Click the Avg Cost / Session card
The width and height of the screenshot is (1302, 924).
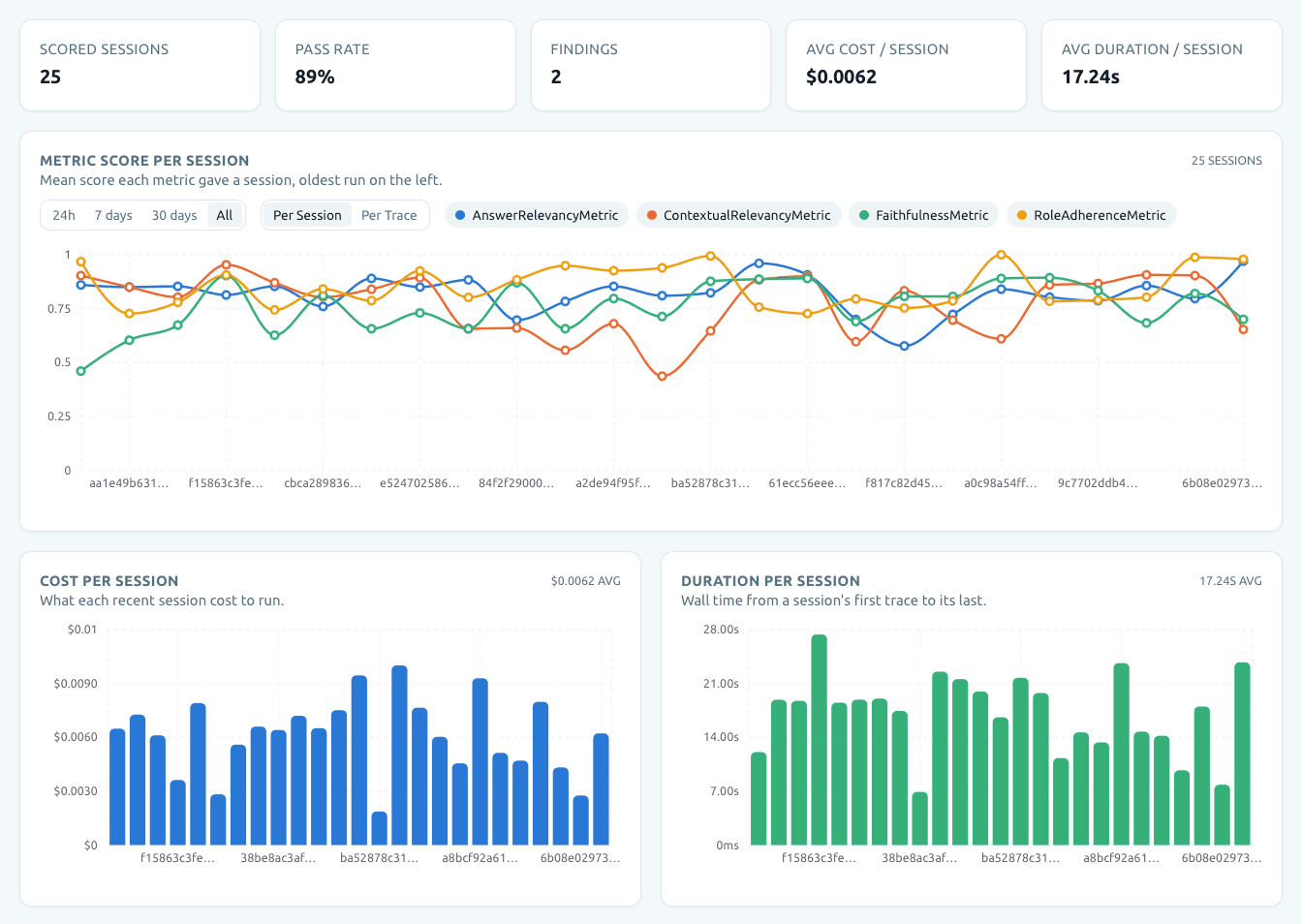coord(906,66)
